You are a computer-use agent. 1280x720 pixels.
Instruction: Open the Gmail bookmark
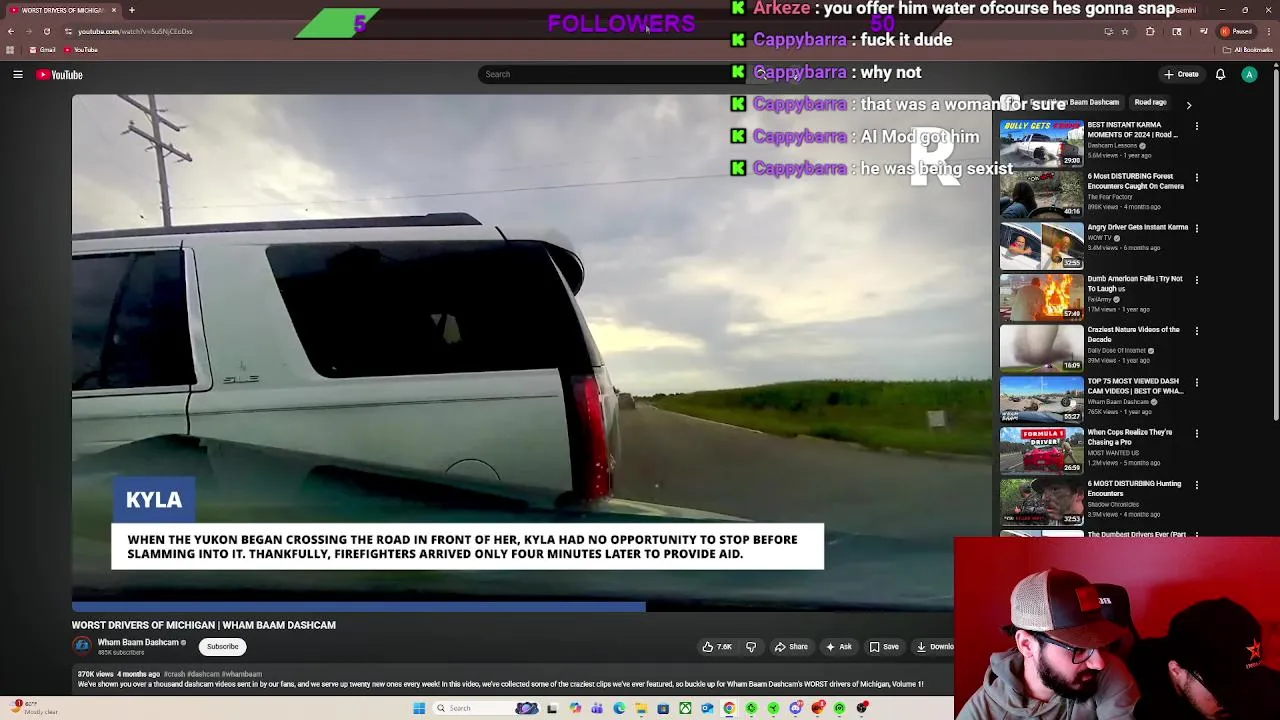[x=42, y=50]
